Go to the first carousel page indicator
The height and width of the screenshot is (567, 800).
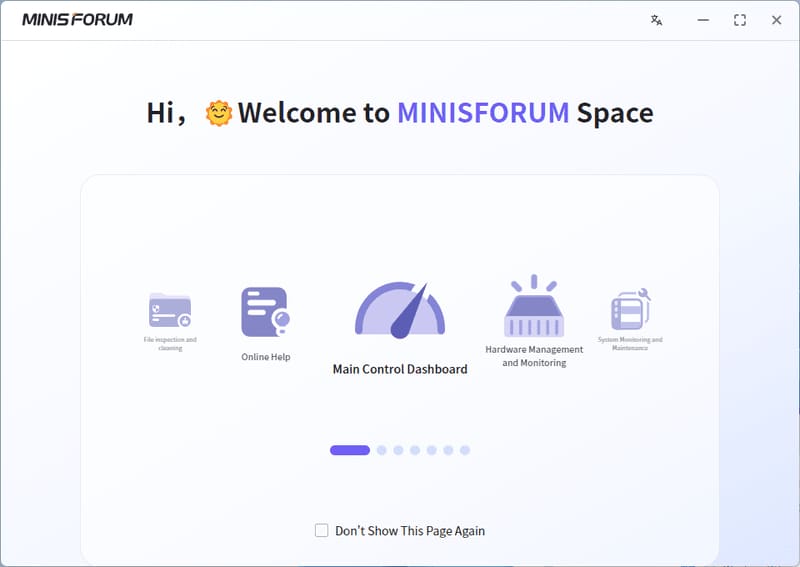point(350,450)
